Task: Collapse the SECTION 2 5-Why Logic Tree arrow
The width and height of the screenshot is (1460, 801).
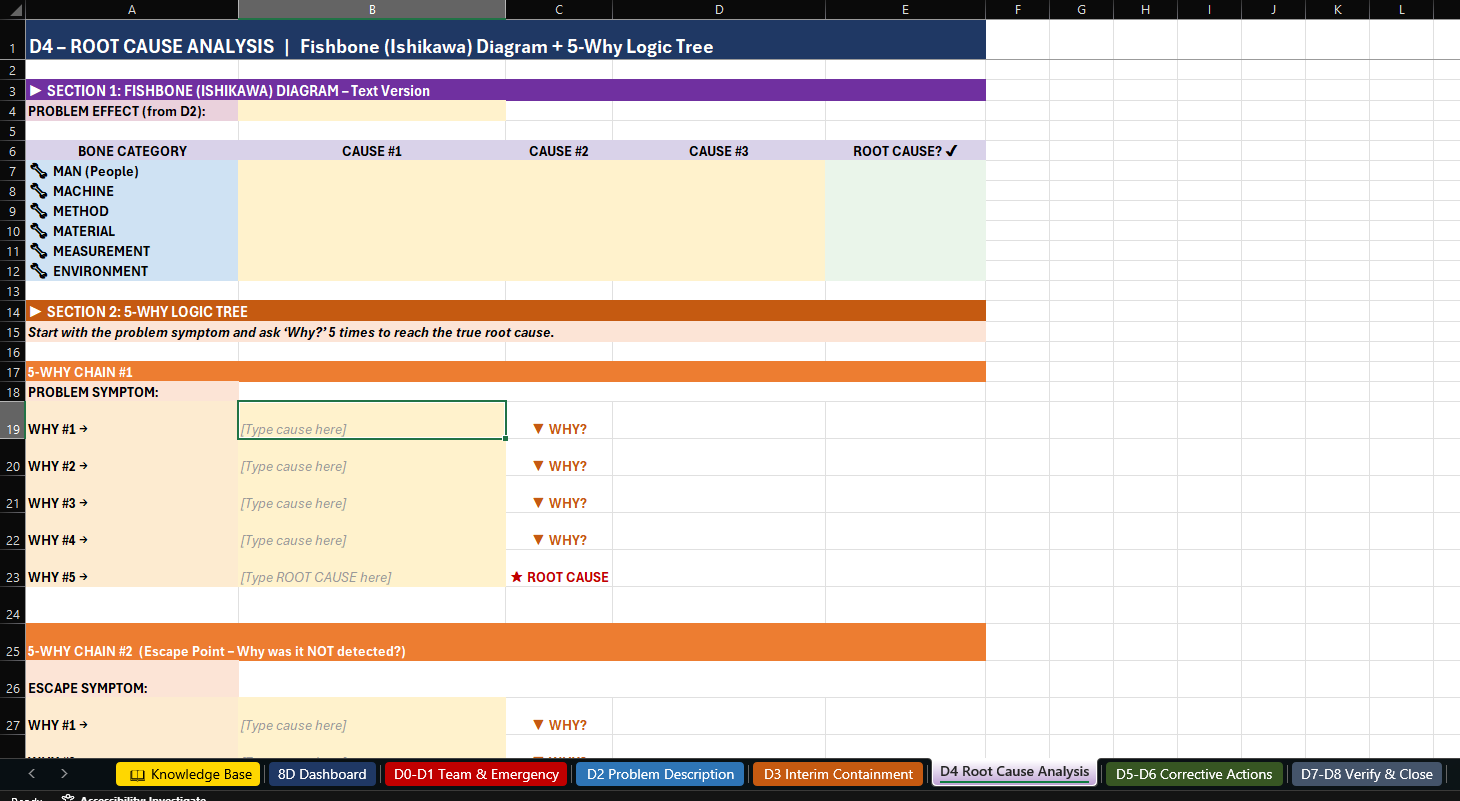Action: [36, 311]
